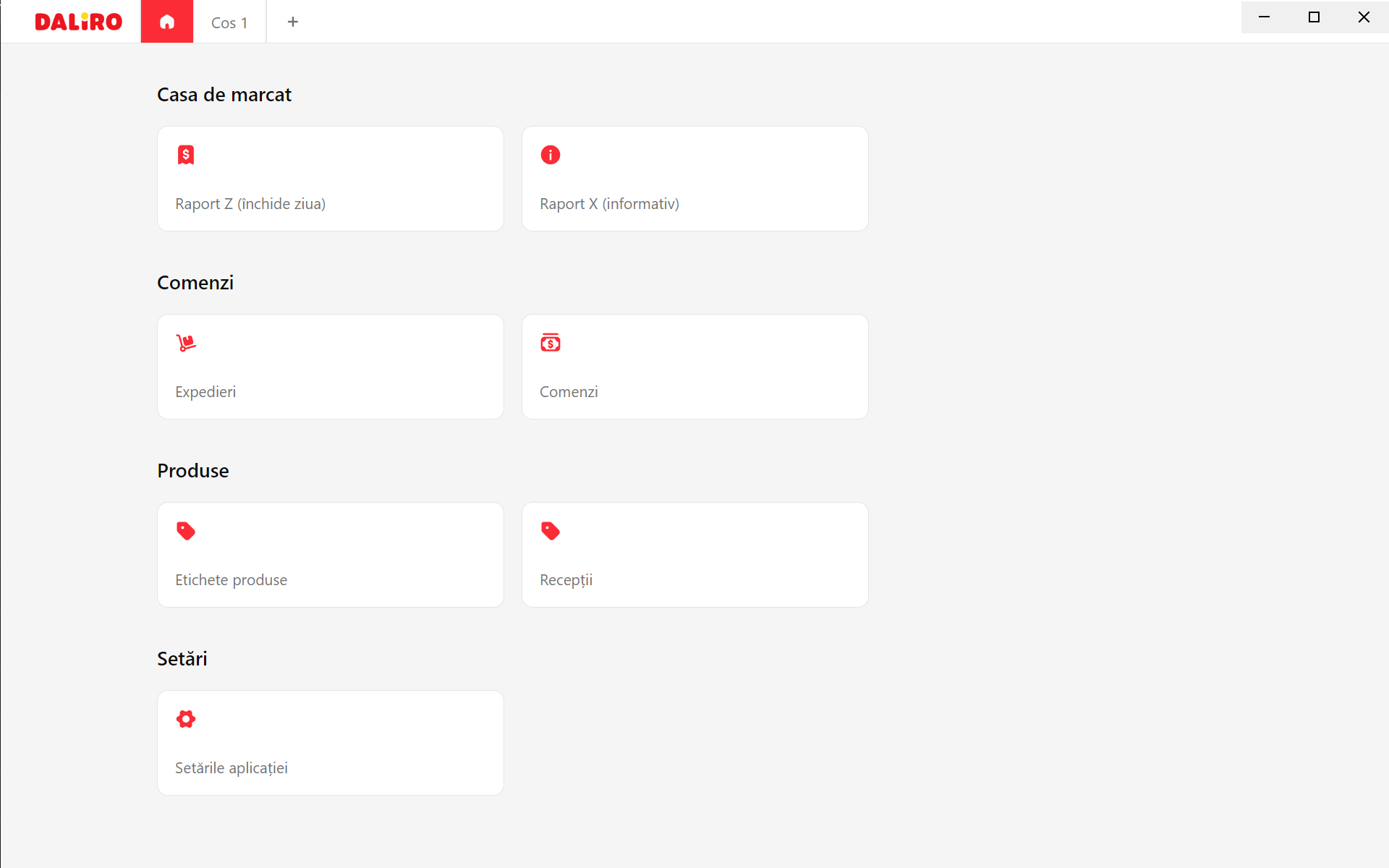Viewport: 1389px width, 868px height.
Task: Open the Comenzi card
Action: (x=695, y=367)
